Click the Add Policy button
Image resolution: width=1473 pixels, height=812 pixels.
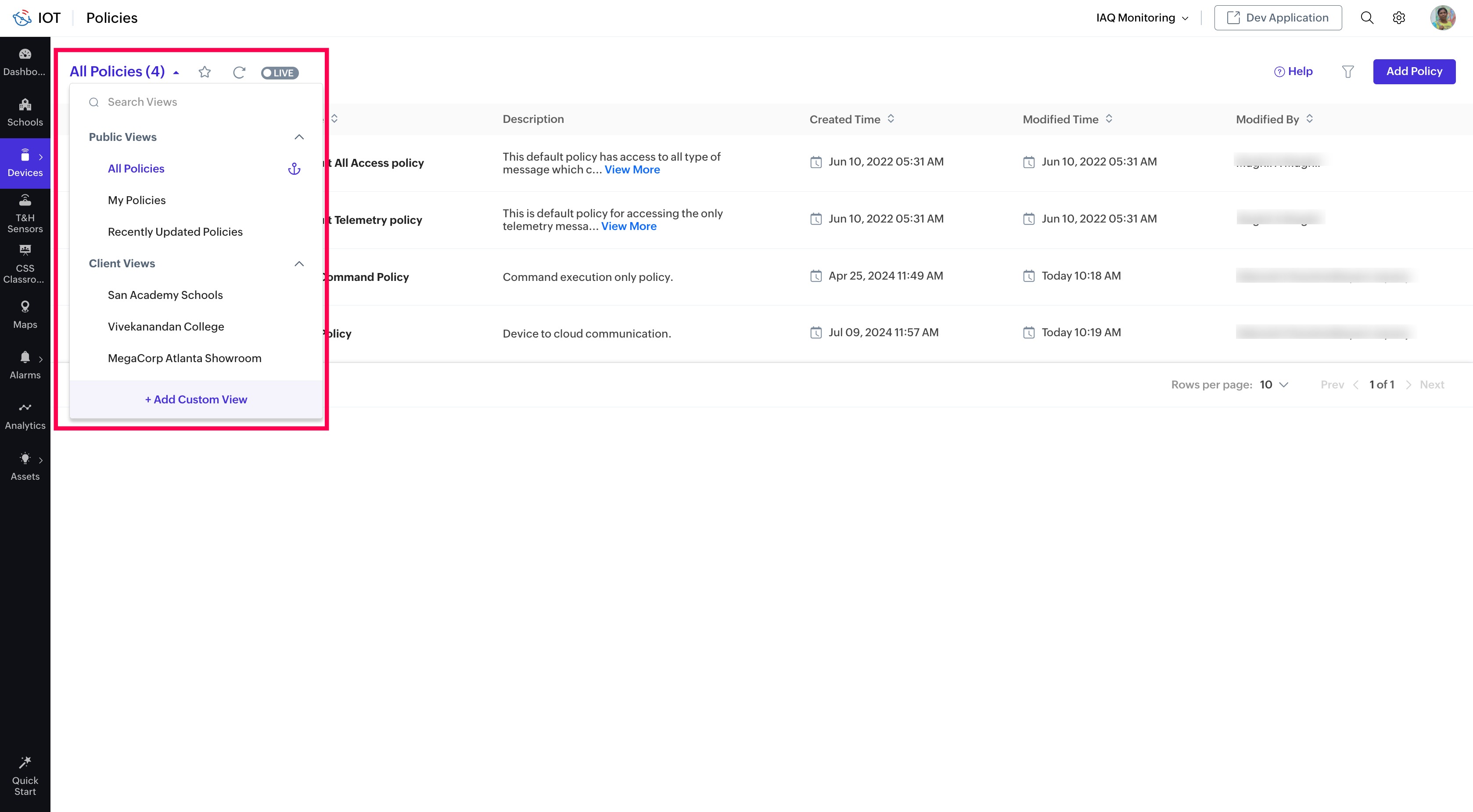point(1414,72)
